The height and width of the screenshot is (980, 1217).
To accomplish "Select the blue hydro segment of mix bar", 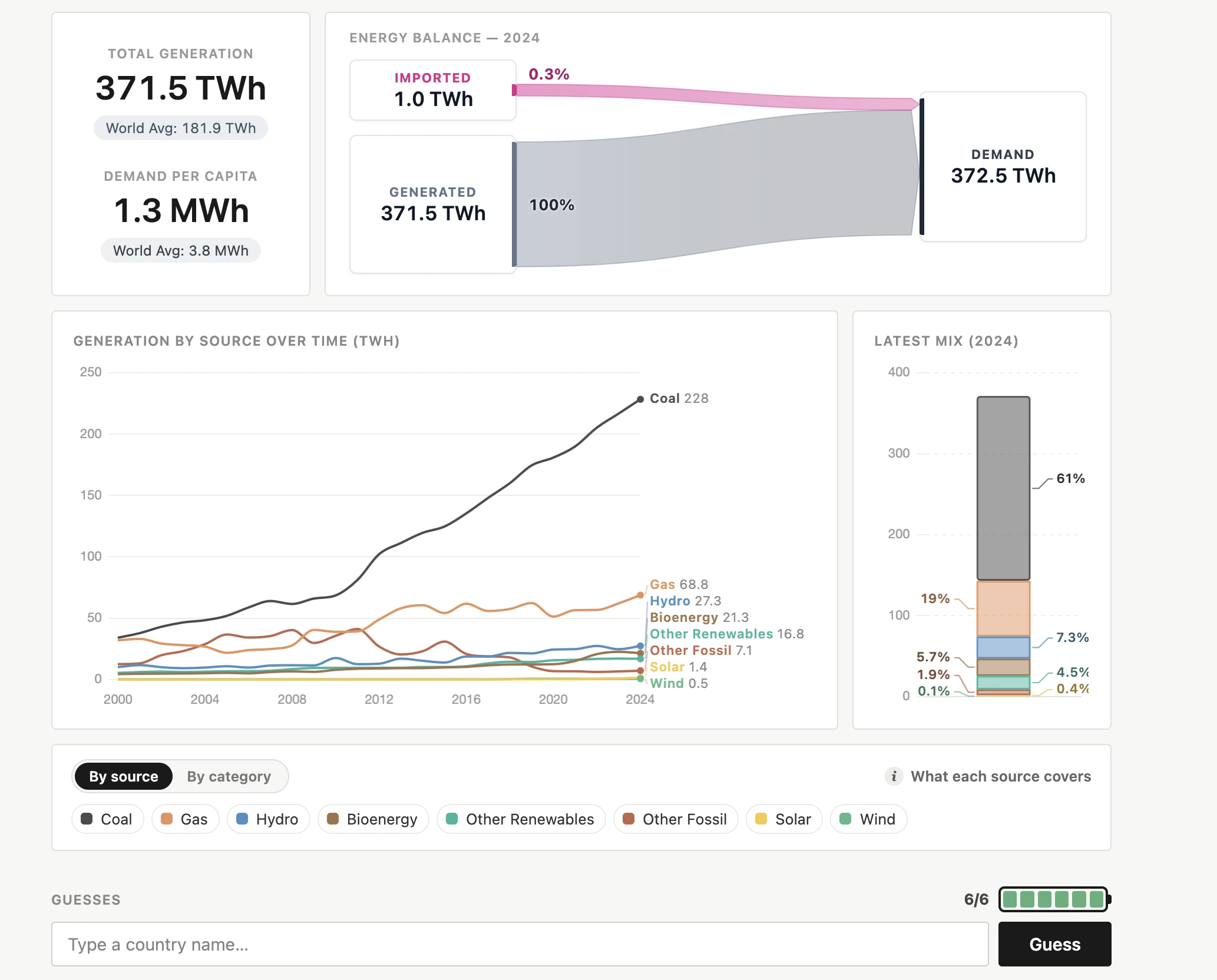I will 1003,647.
